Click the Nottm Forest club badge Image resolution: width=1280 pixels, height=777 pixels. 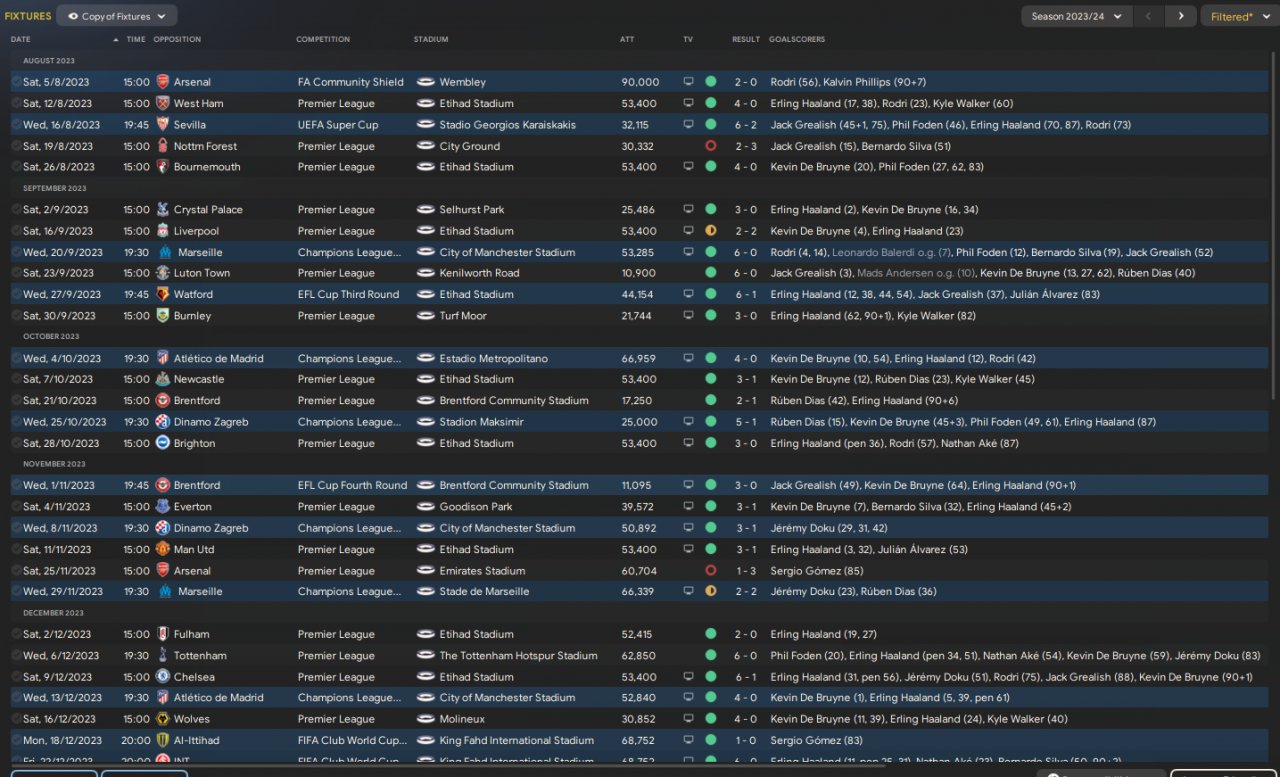point(163,146)
